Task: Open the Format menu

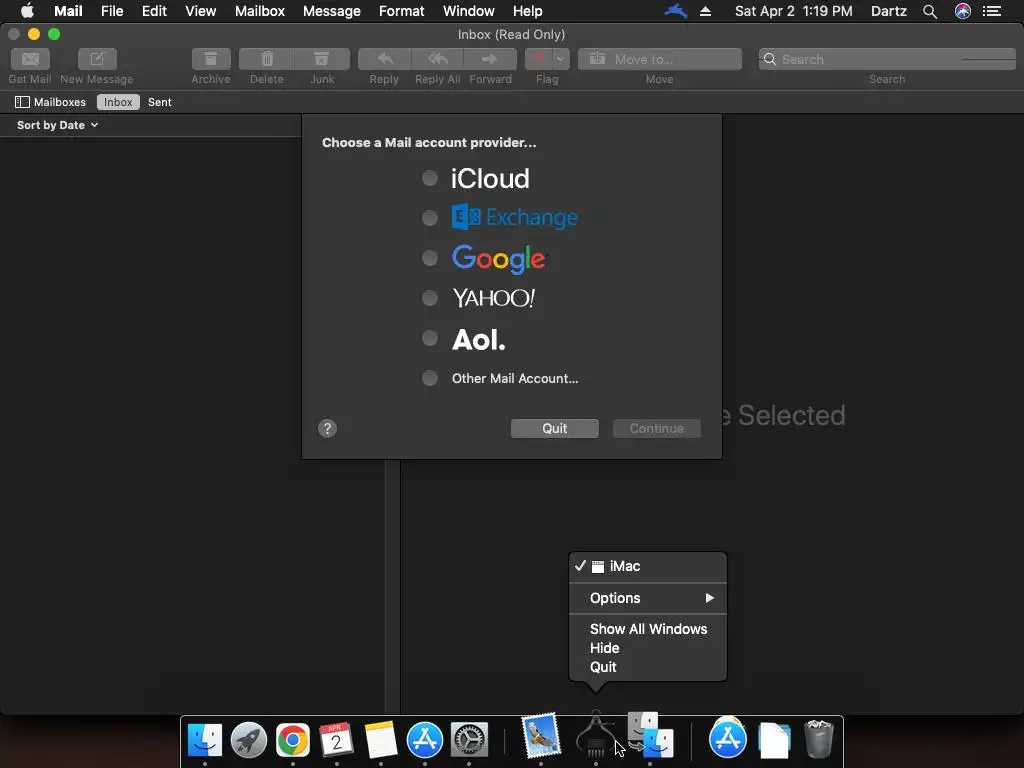Action: (x=402, y=11)
